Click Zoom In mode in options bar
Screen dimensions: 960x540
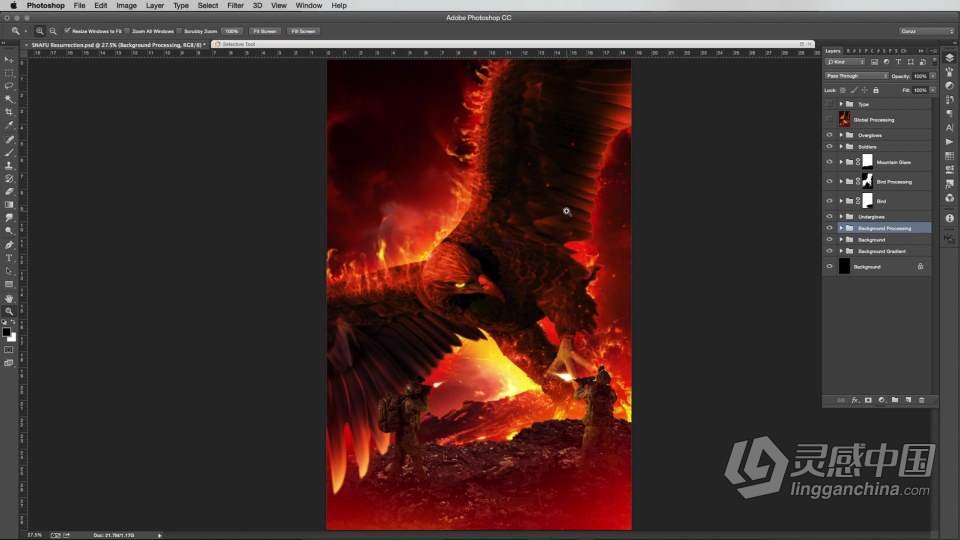pyautogui.click(x=40, y=31)
